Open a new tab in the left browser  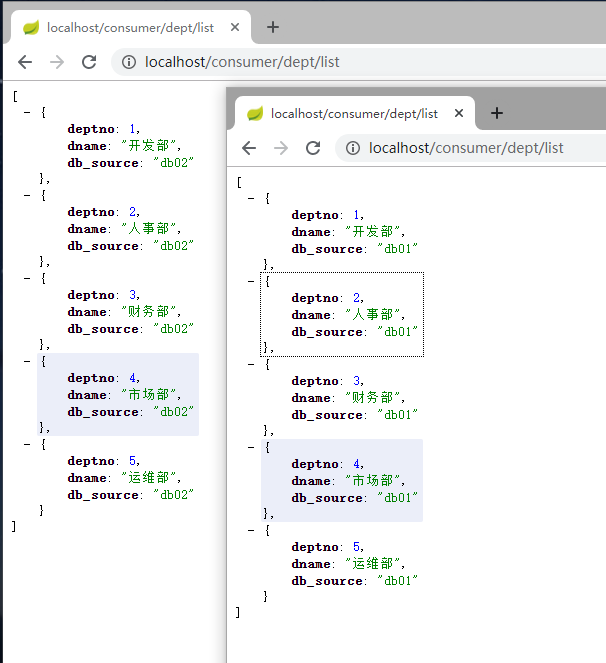pos(273,27)
